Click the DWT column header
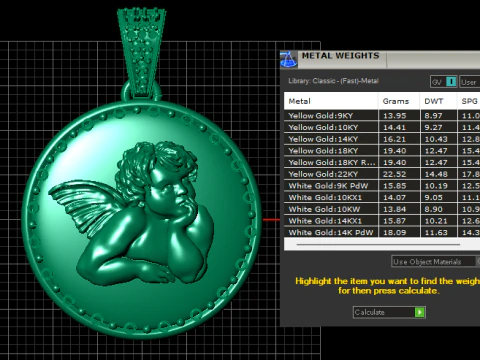This screenshot has width=480, height=360. click(x=438, y=101)
